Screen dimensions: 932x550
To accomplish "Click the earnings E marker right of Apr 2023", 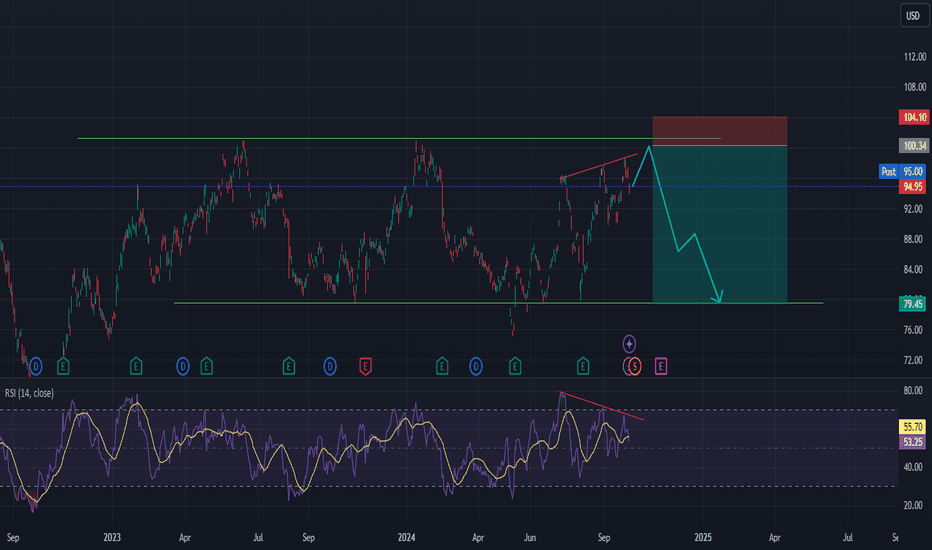I will click(206, 367).
